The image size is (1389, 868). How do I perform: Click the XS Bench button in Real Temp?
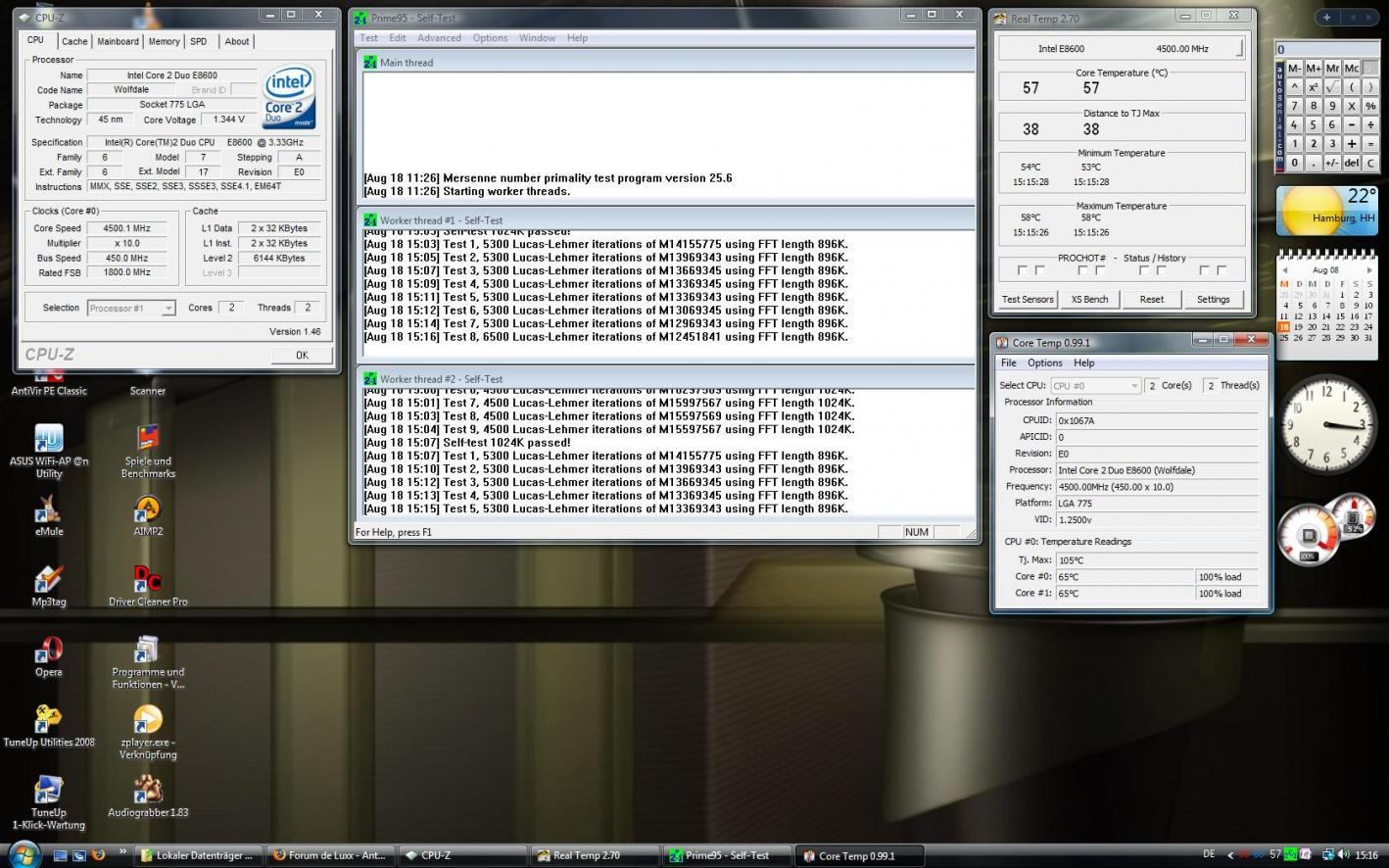point(1089,299)
